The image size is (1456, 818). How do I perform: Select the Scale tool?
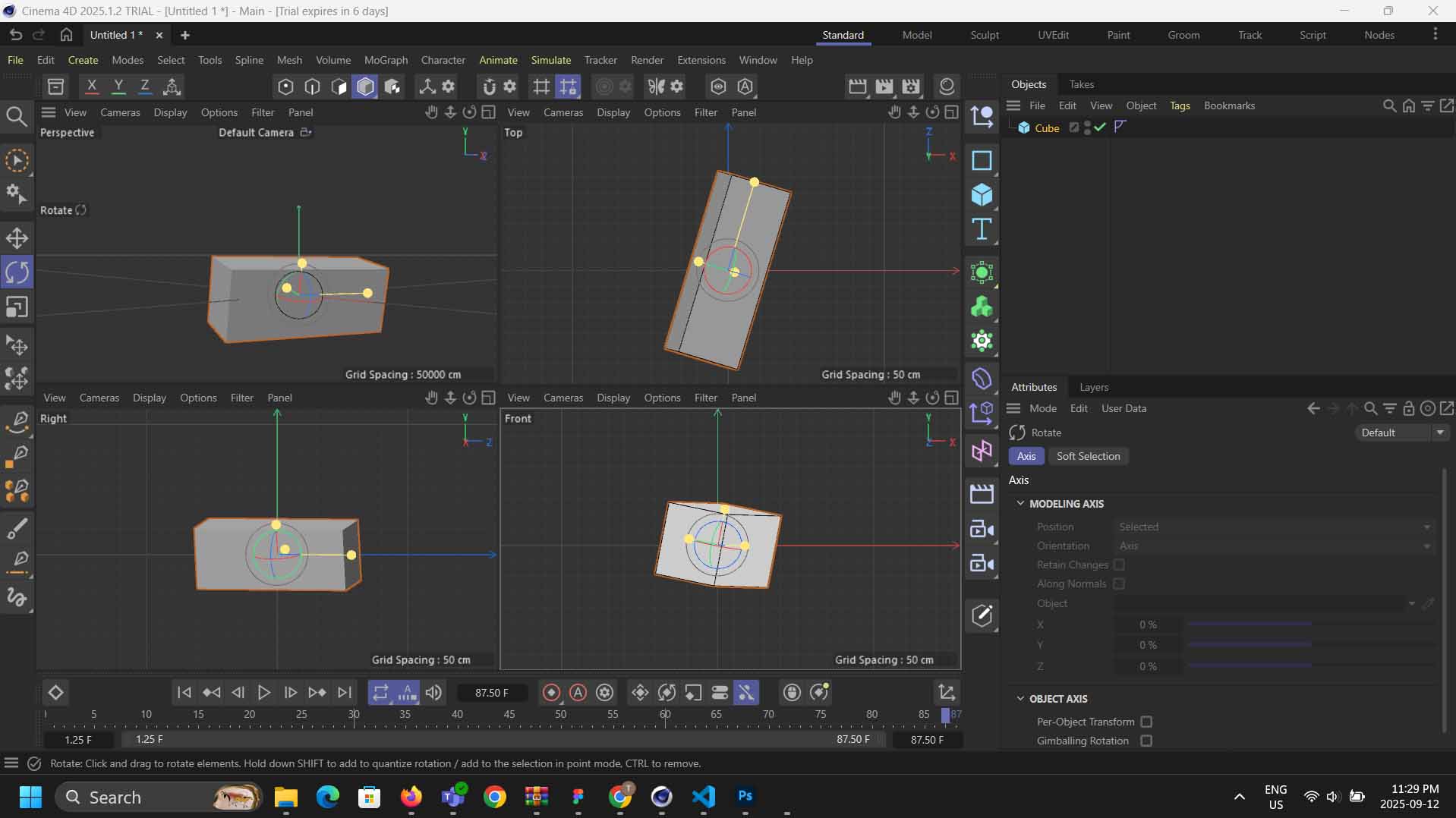(x=17, y=307)
